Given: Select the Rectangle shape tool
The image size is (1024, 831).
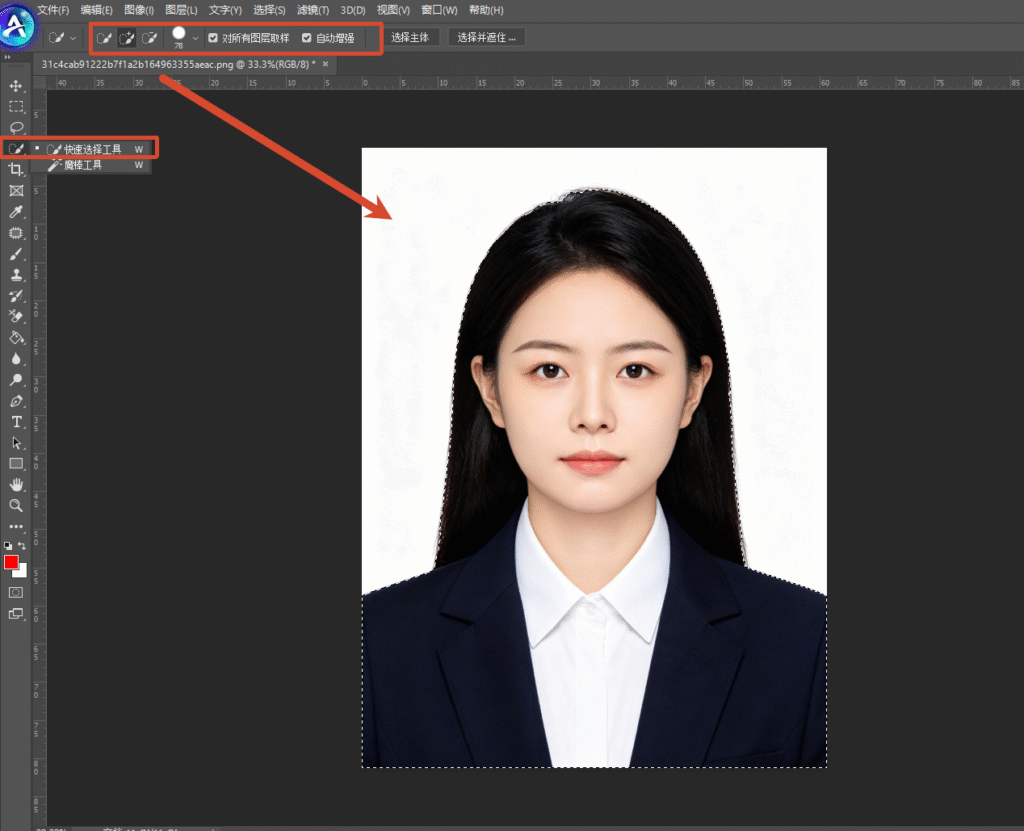Looking at the screenshot, I should pyautogui.click(x=16, y=464).
